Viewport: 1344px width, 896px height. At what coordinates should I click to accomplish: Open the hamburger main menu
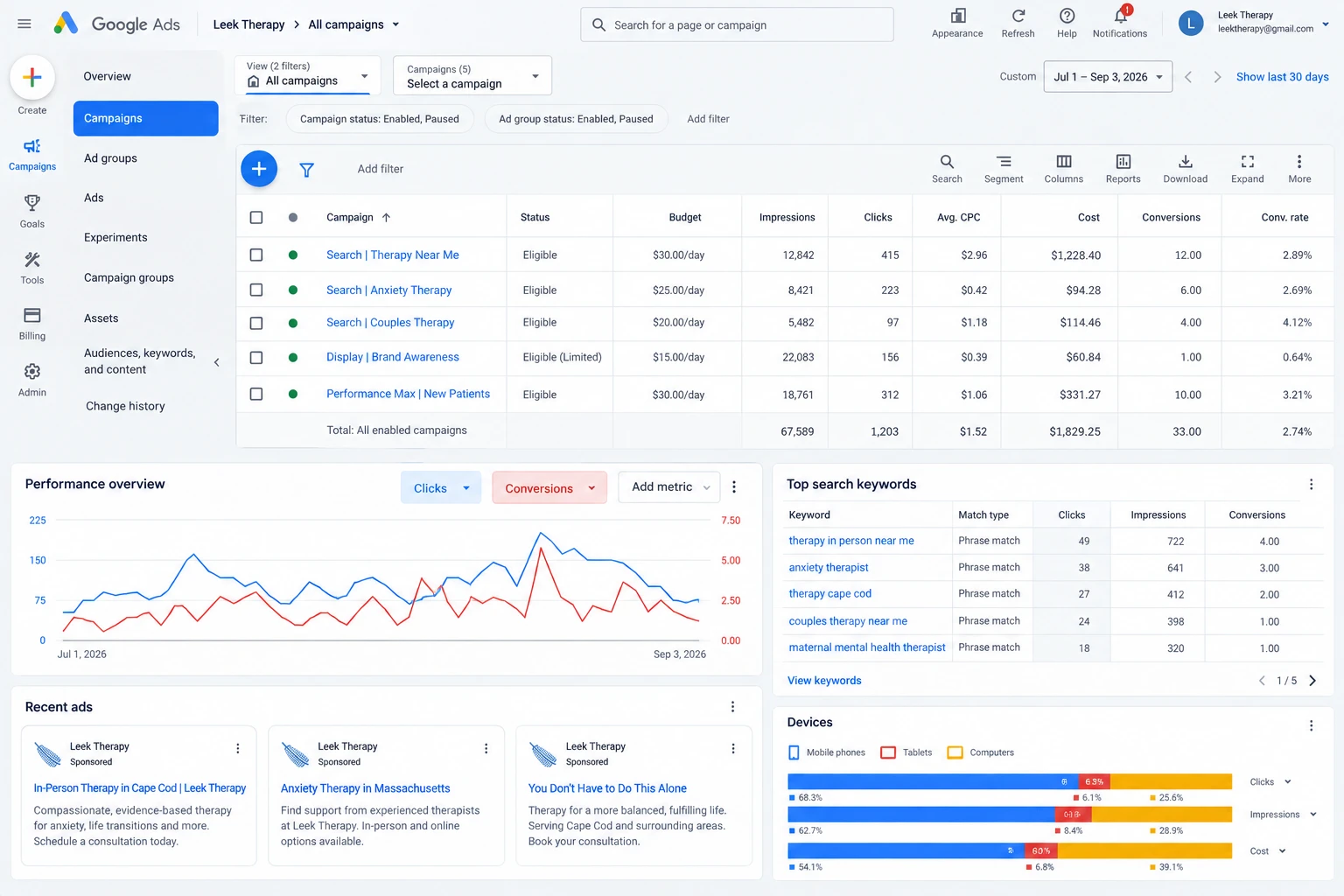click(24, 24)
